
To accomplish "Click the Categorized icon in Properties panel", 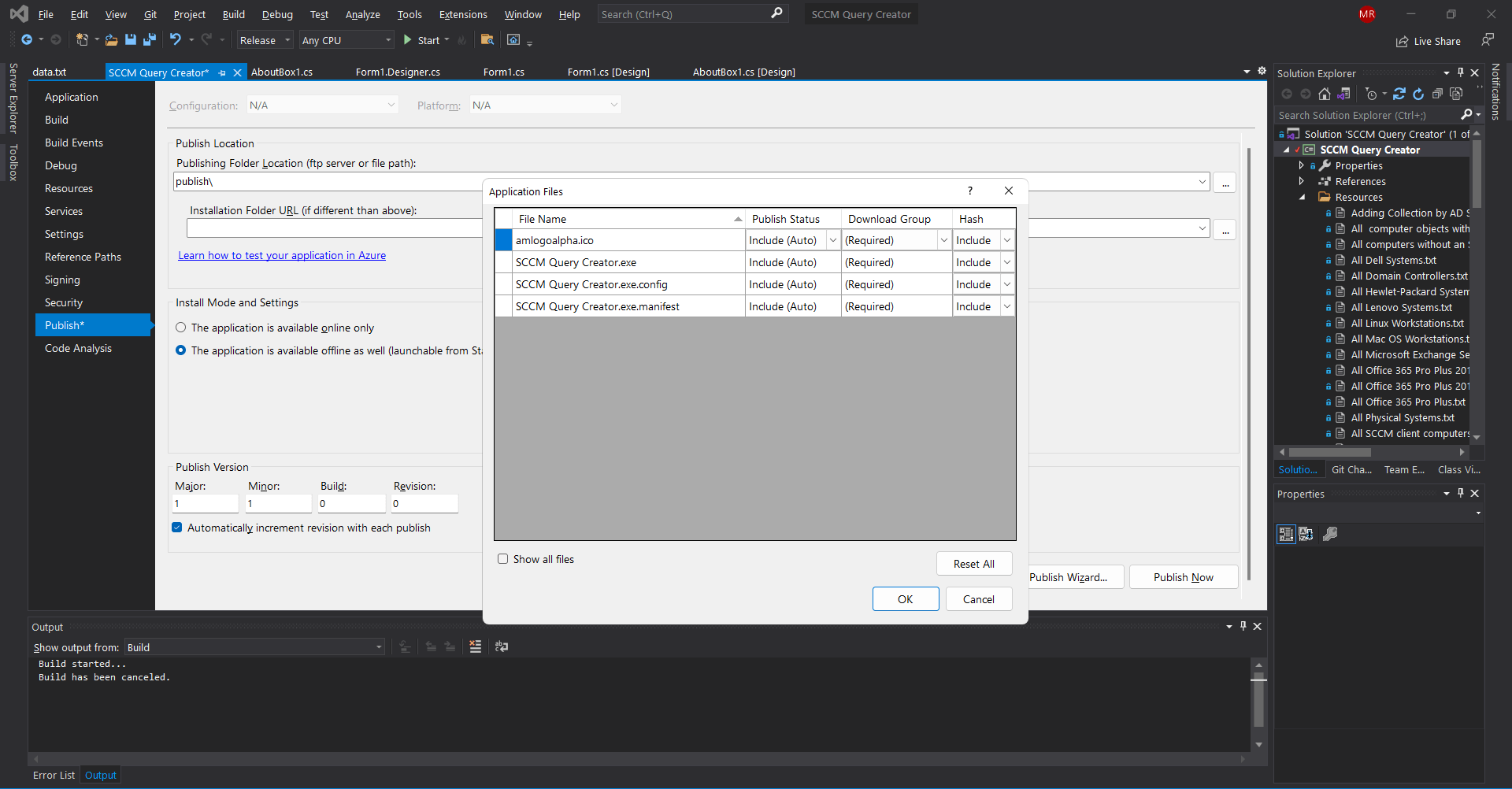I will point(1286,534).
